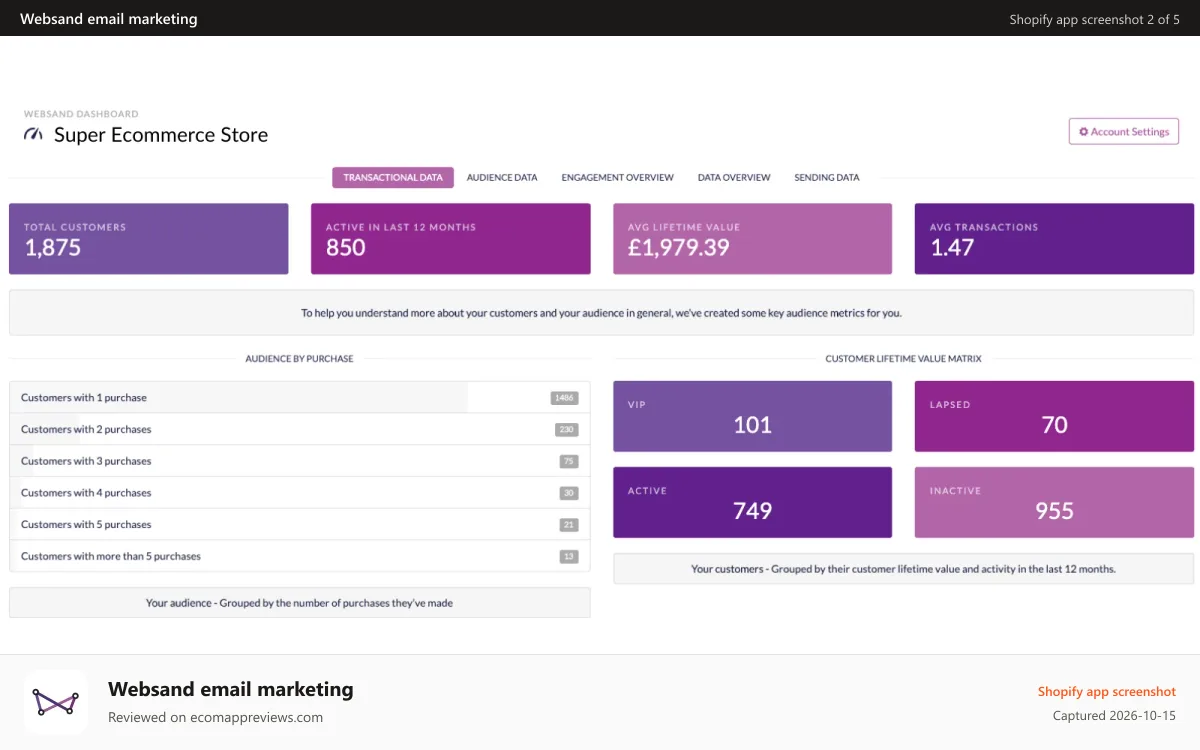The image size is (1200, 750).
Task: Click the key audience metrics info banner
Action: coord(601,313)
